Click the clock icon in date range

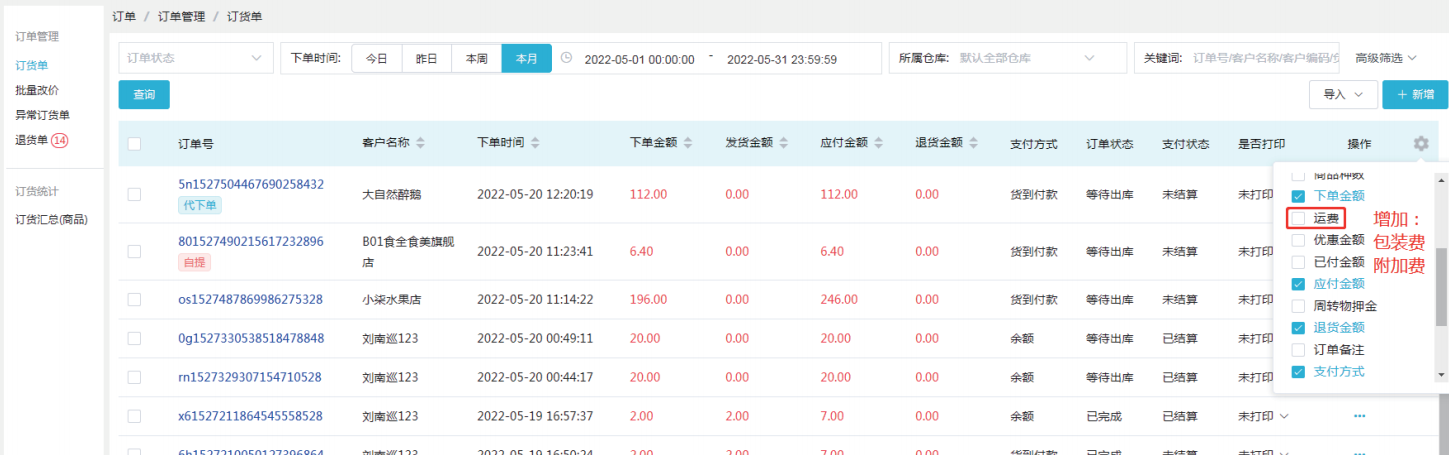[567, 58]
